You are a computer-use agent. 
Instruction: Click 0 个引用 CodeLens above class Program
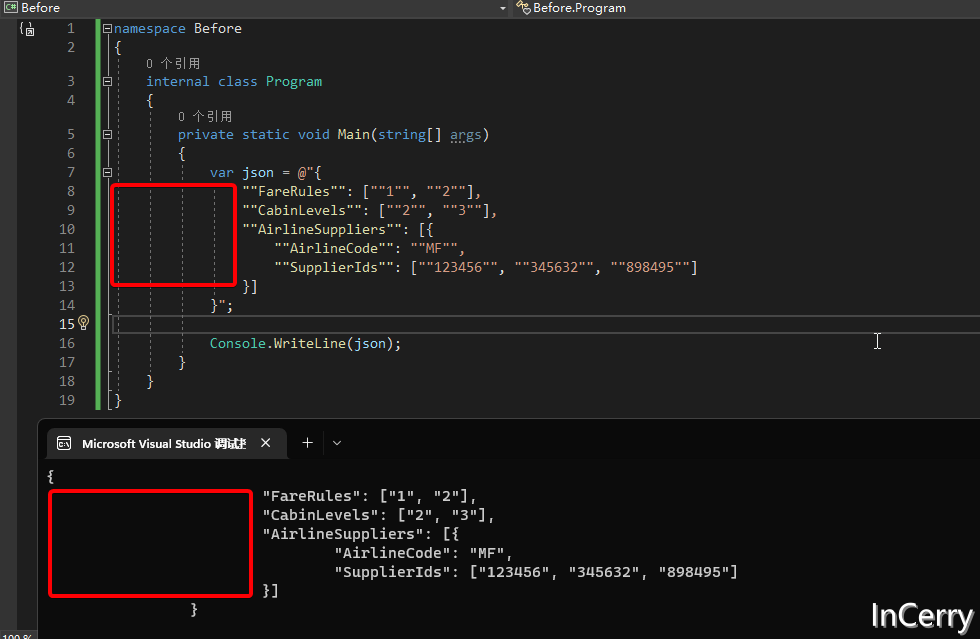point(171,61)
